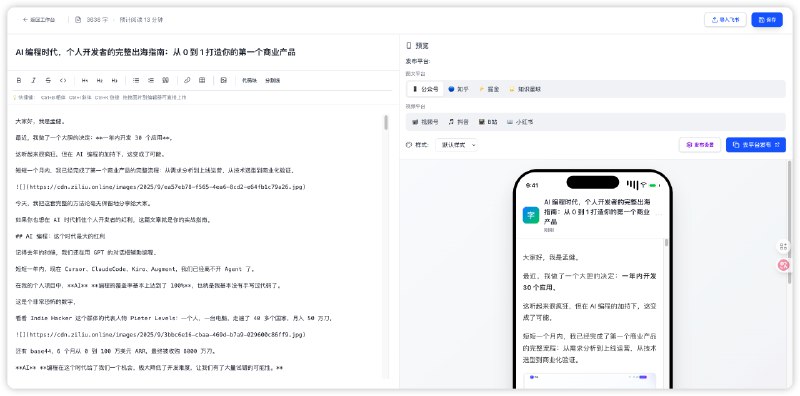Screen dimensions: 800x396
Task: Open 发布设置 publish settings
Action: click(699, 145)
